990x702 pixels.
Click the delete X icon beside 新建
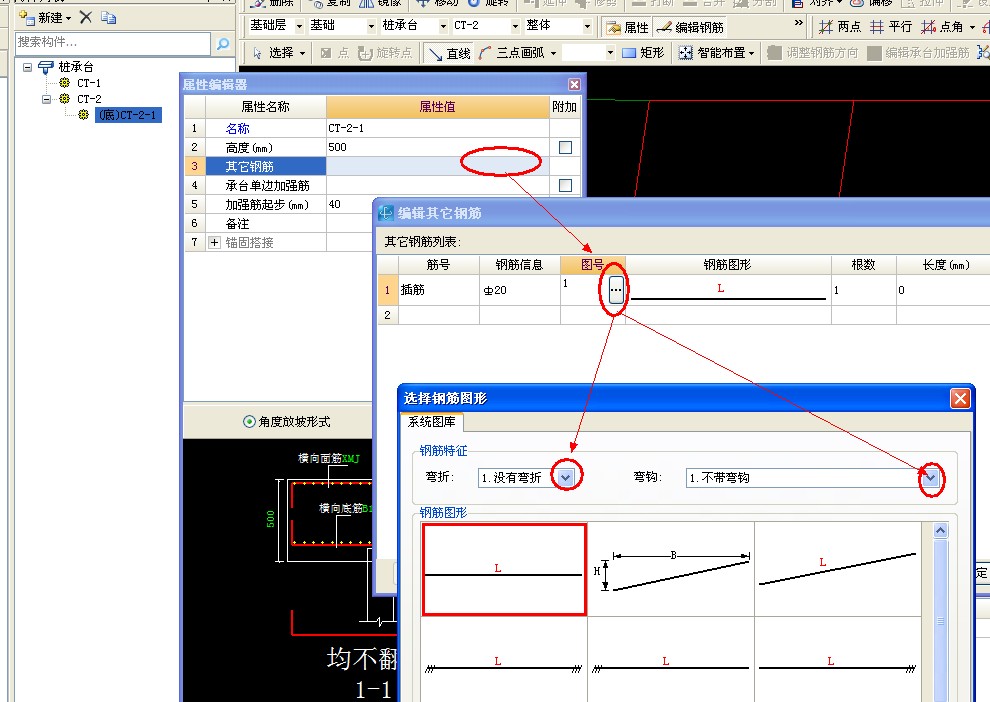click(x=86, y=17)
